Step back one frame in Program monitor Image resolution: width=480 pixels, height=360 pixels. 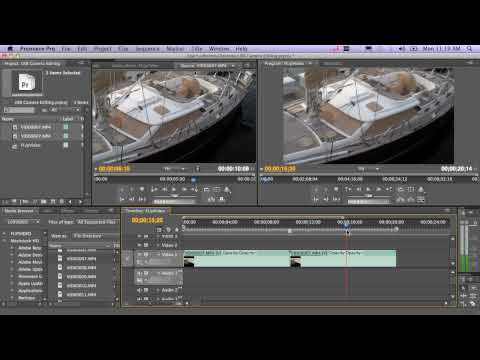359,189
